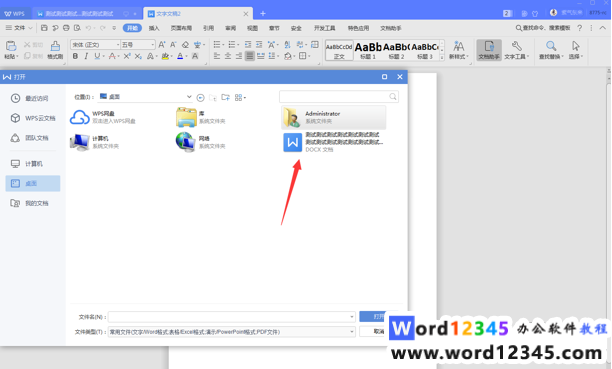Screen dimensions: 612x369
Task: Click the format painter brush icon
Action: [55, 50]
